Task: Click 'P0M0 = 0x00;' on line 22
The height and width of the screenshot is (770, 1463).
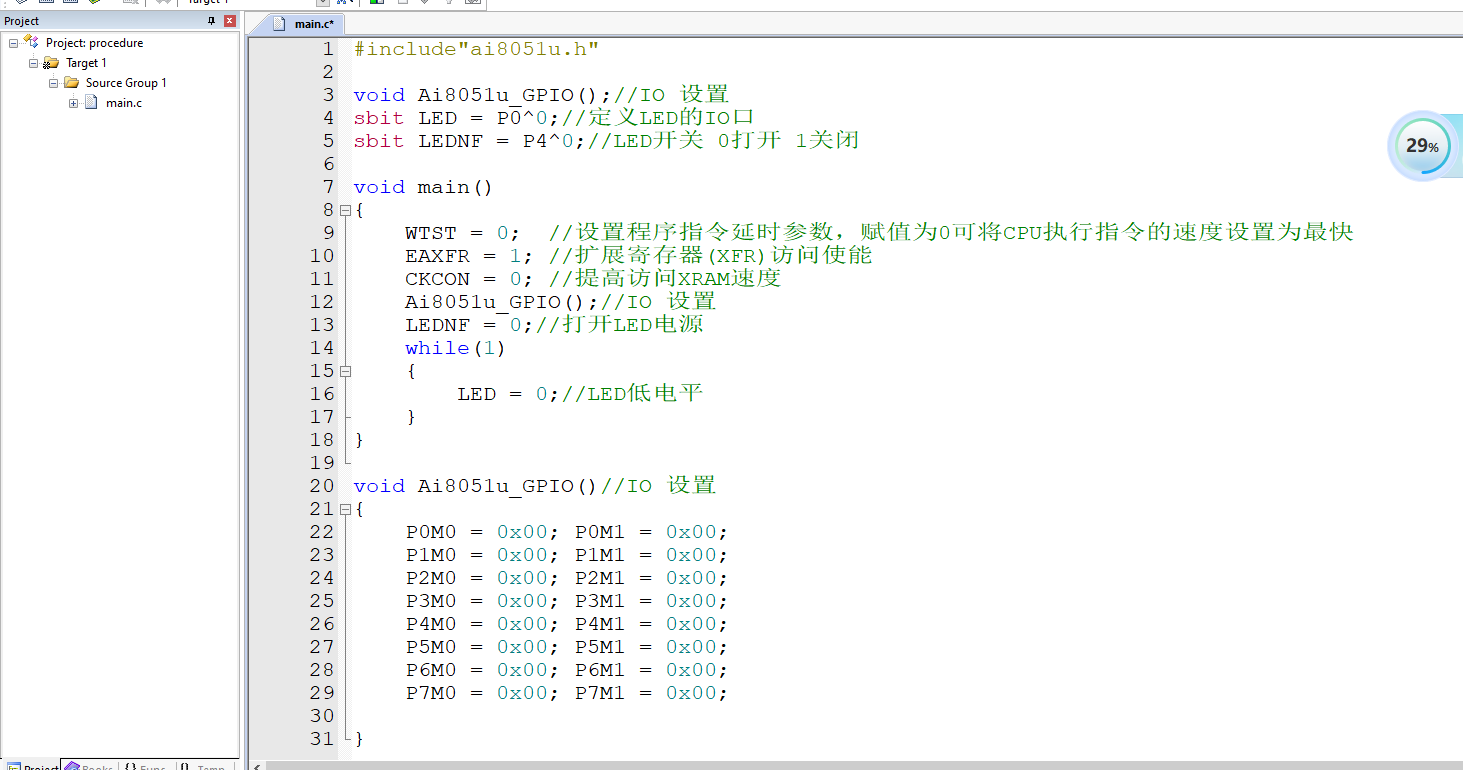Action: click(x=482, y=532)
